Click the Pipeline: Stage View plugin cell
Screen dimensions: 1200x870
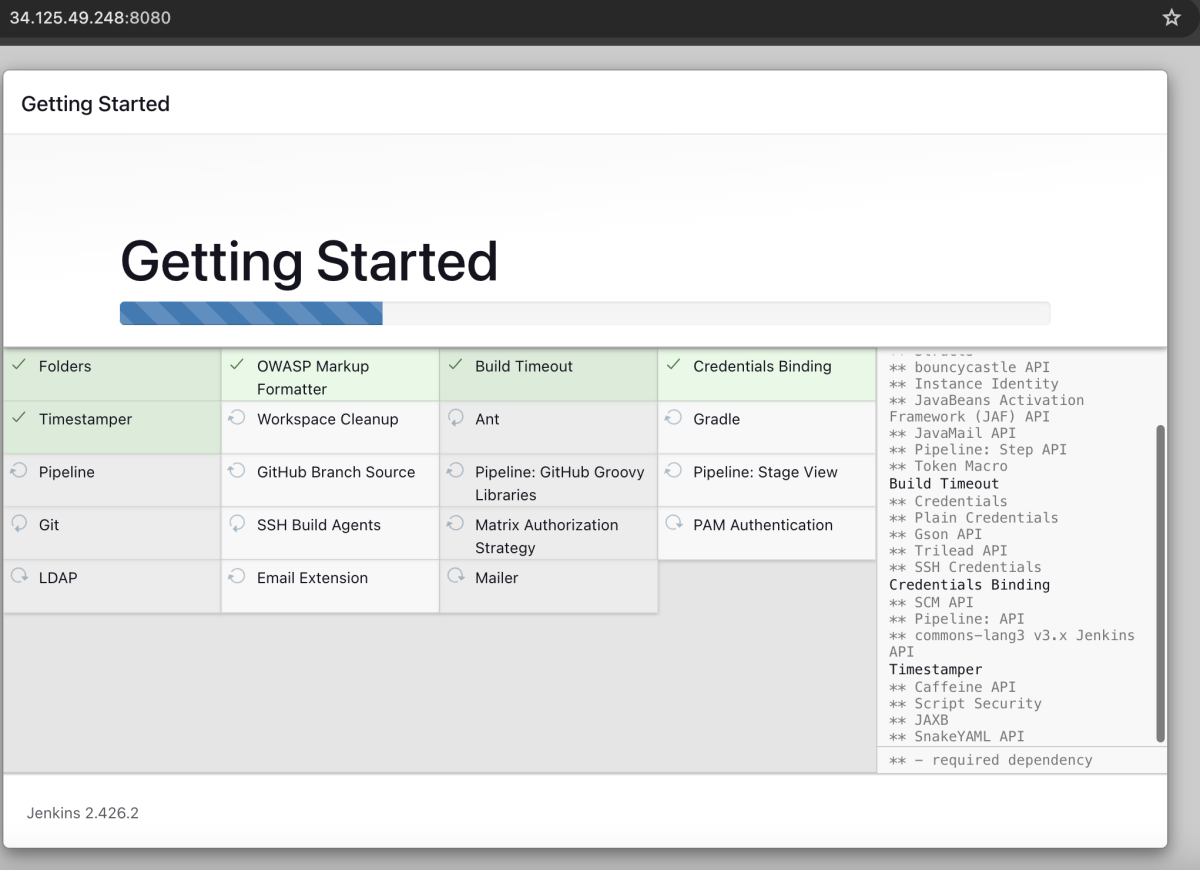coord(766,481)
